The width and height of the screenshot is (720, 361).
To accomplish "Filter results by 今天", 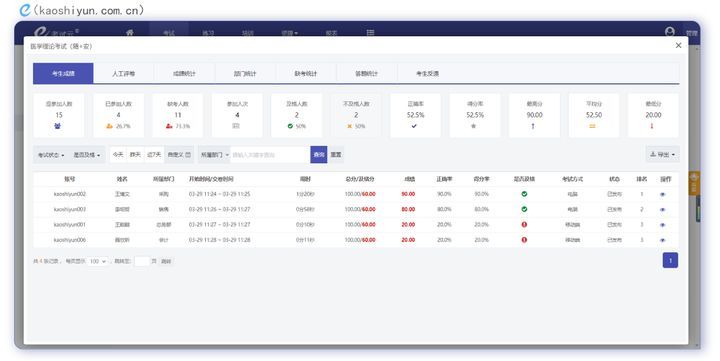I will pos(118,155).
